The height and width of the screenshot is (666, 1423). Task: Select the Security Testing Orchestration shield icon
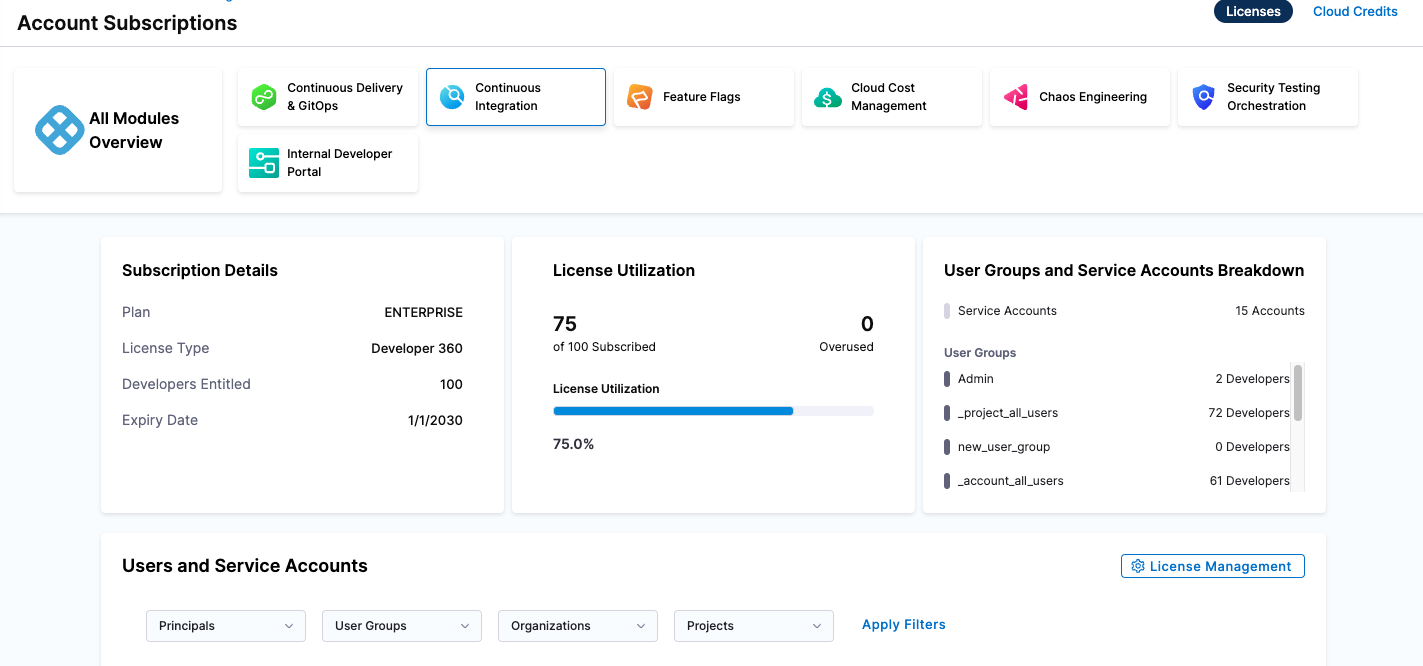[1204, 97]
